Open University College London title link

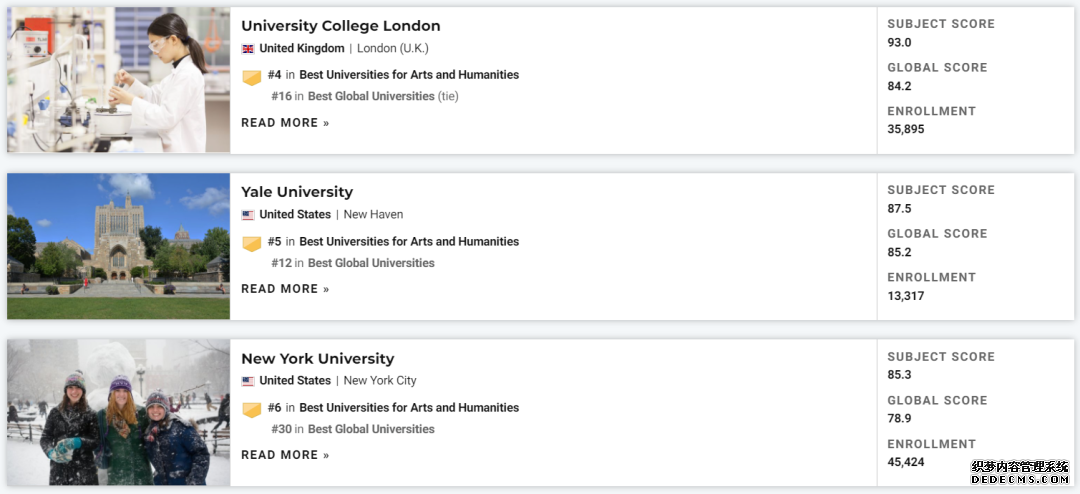340,26
